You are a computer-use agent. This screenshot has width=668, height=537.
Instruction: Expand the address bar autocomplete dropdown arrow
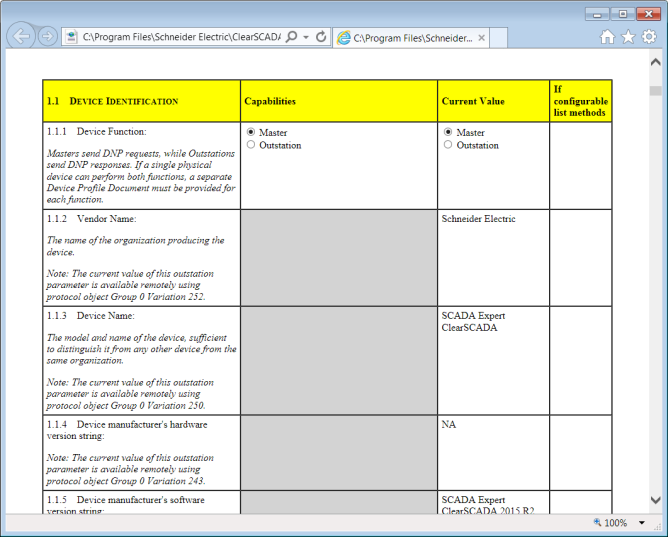click(x=305, y=37)
